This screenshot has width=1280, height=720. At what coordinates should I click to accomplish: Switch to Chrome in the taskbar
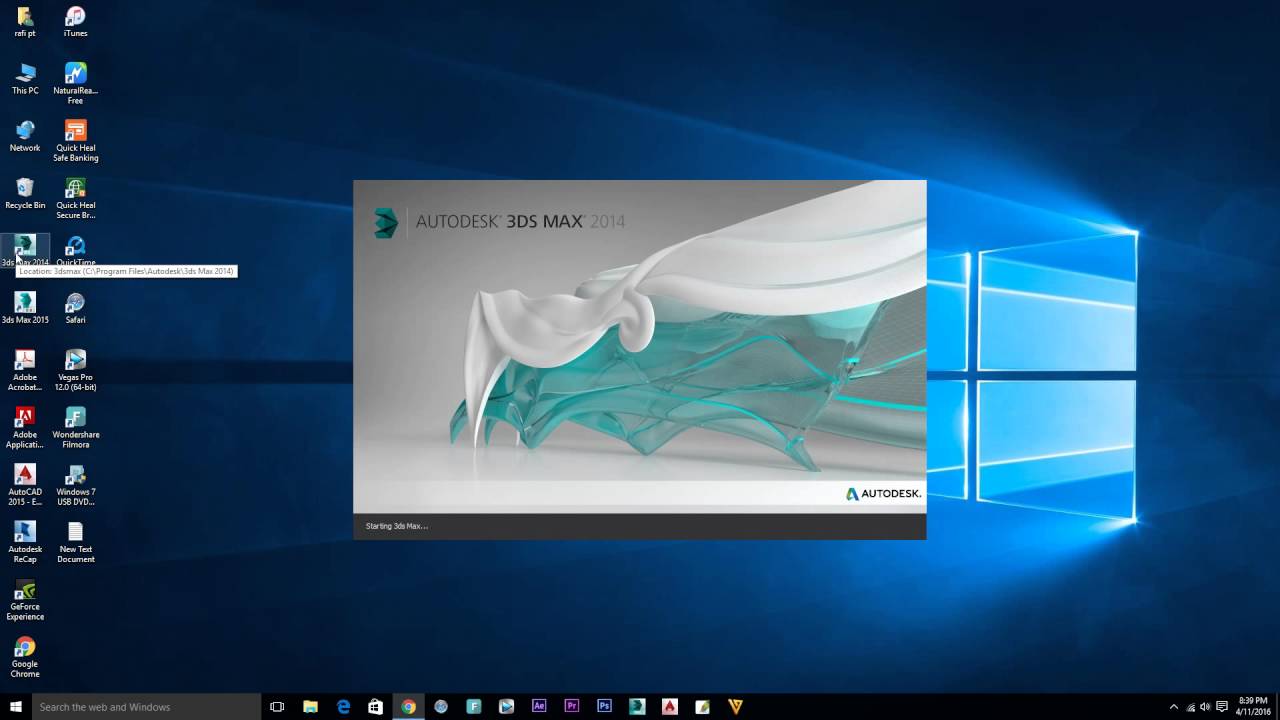click(x=408, y=707)
